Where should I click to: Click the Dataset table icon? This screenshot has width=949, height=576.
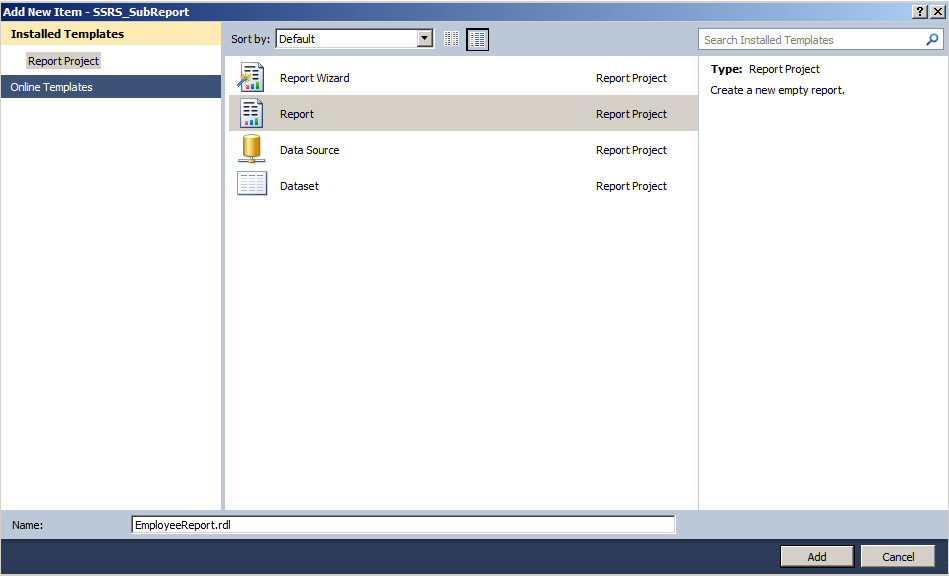tap(252, 184)
